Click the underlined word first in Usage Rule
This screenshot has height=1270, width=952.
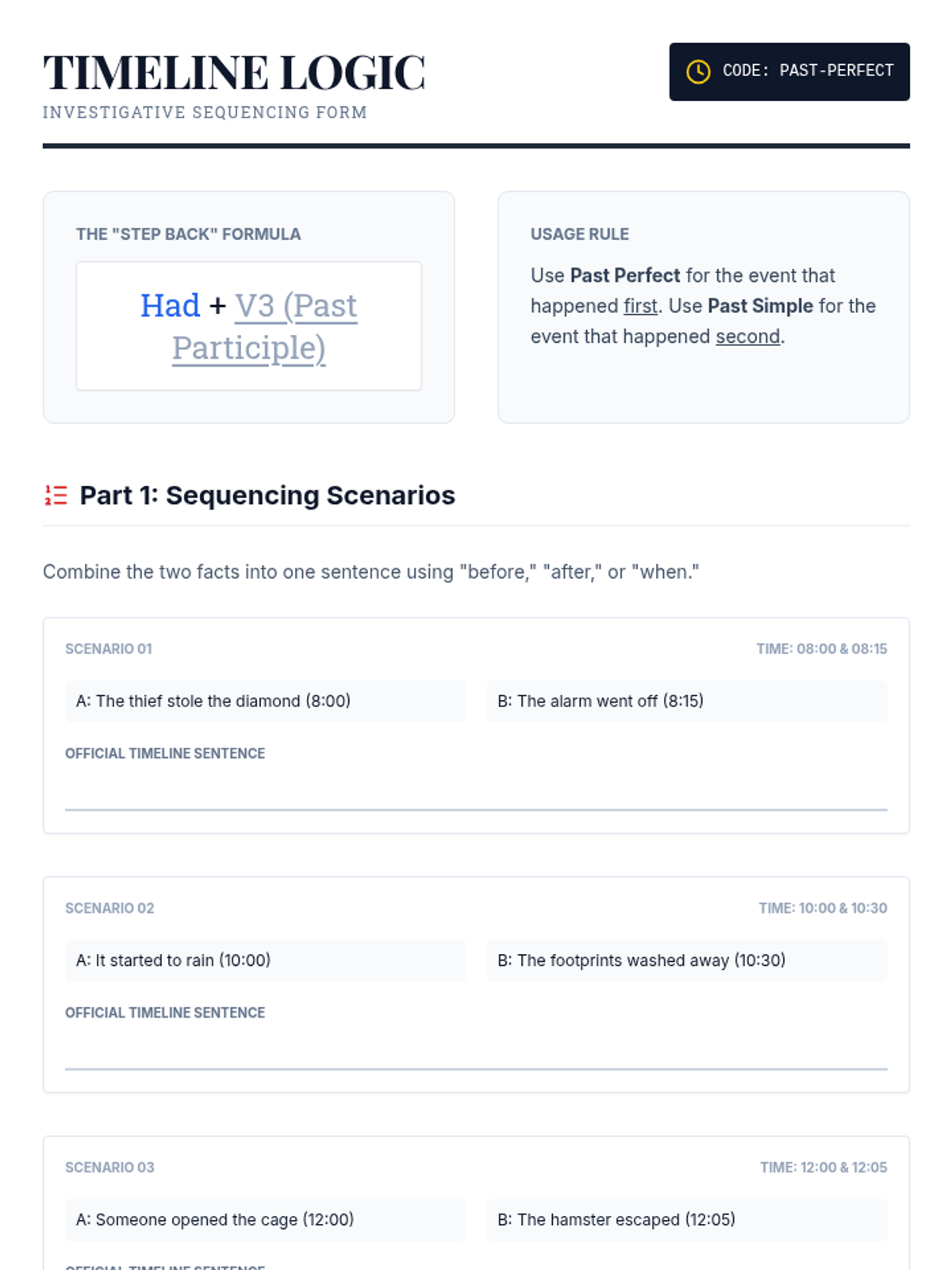pos(640,306)
